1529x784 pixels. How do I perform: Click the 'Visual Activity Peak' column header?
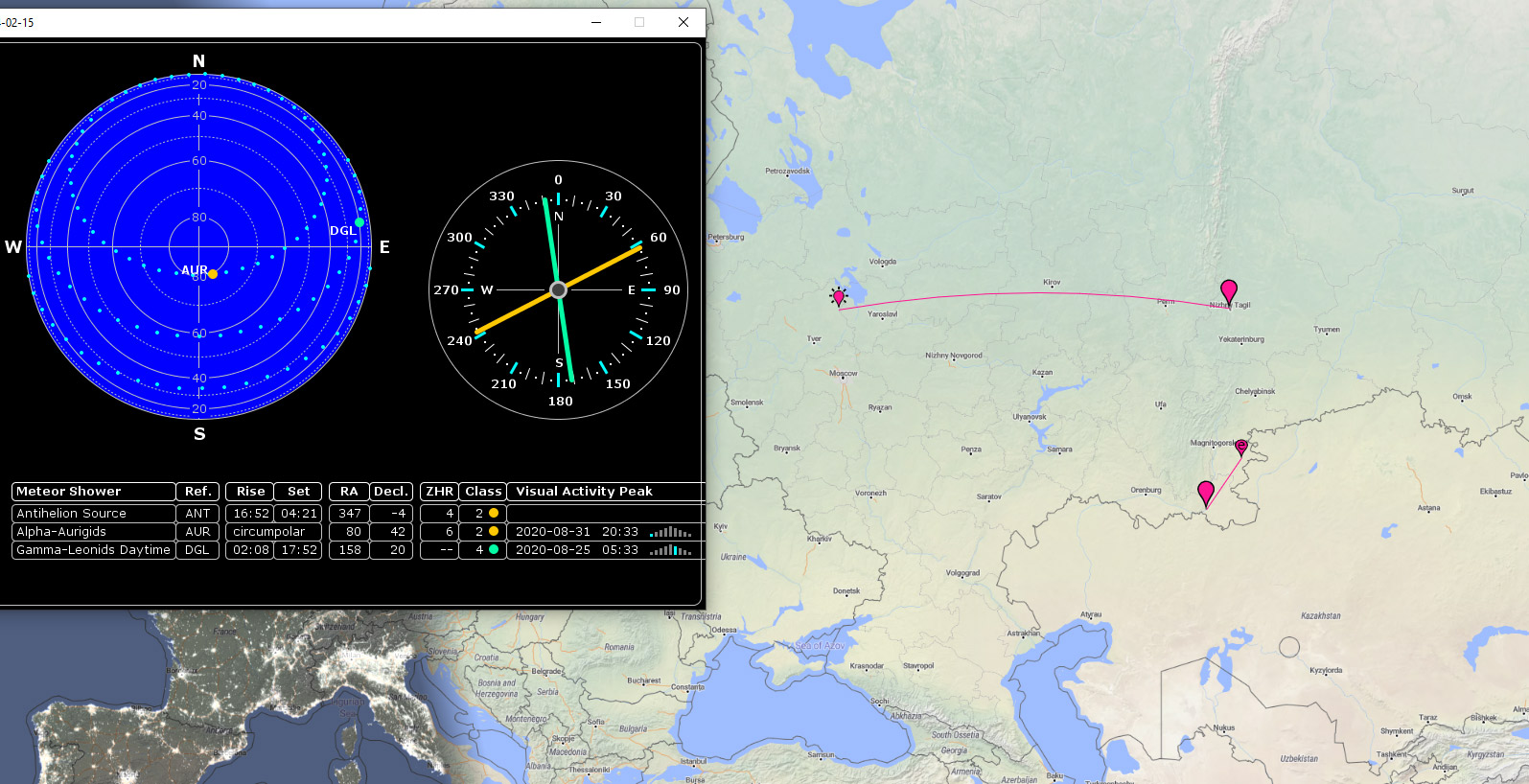(606, 492)
